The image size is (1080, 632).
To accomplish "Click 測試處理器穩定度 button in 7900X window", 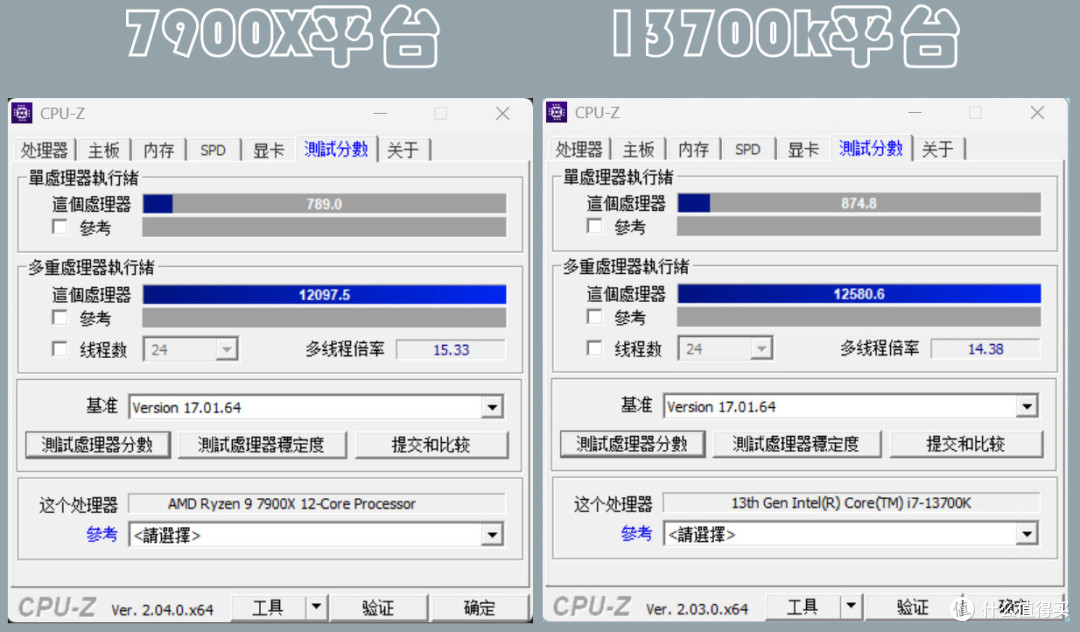I will [262, 445].
